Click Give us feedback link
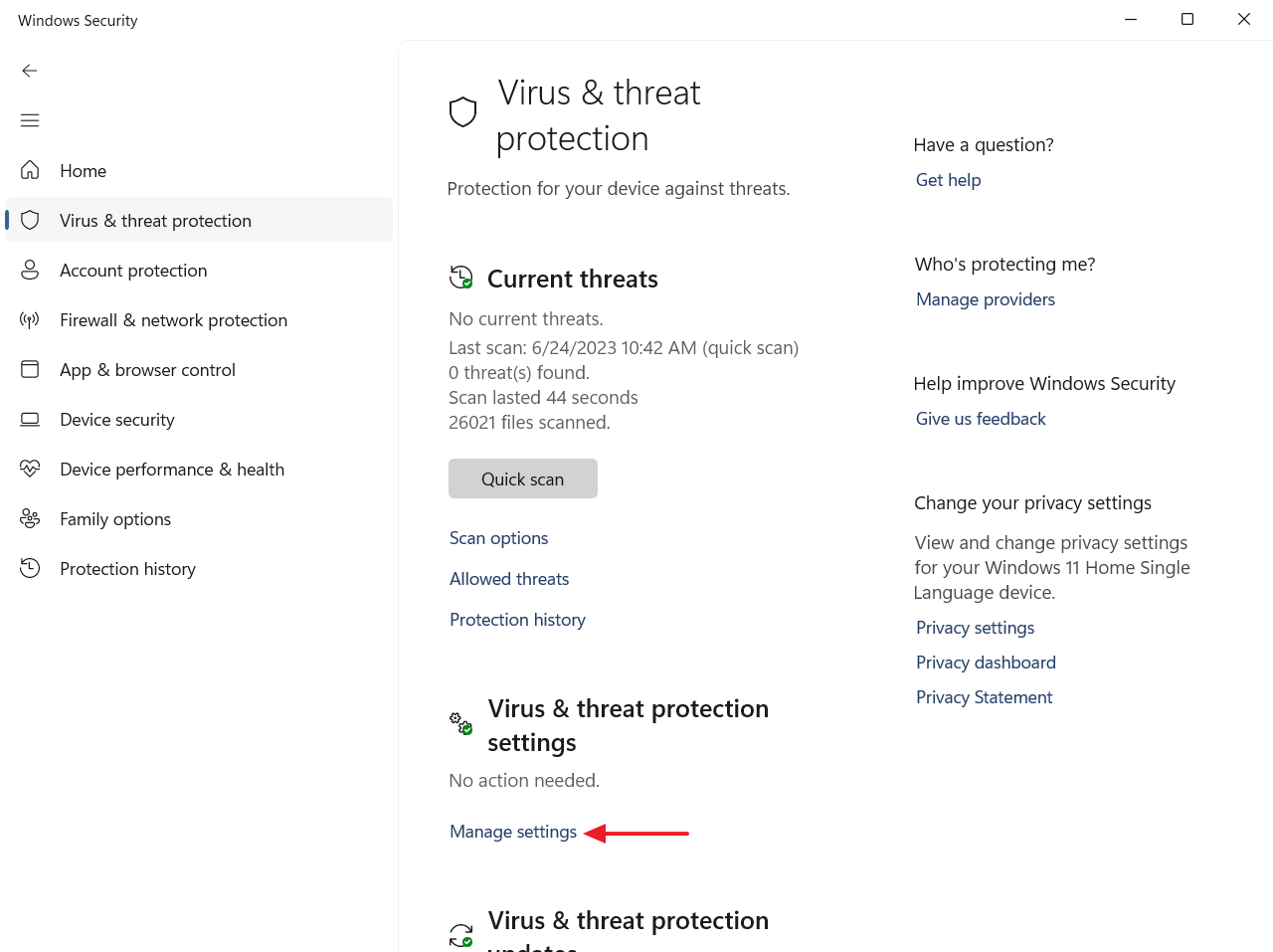 [981, 419]
